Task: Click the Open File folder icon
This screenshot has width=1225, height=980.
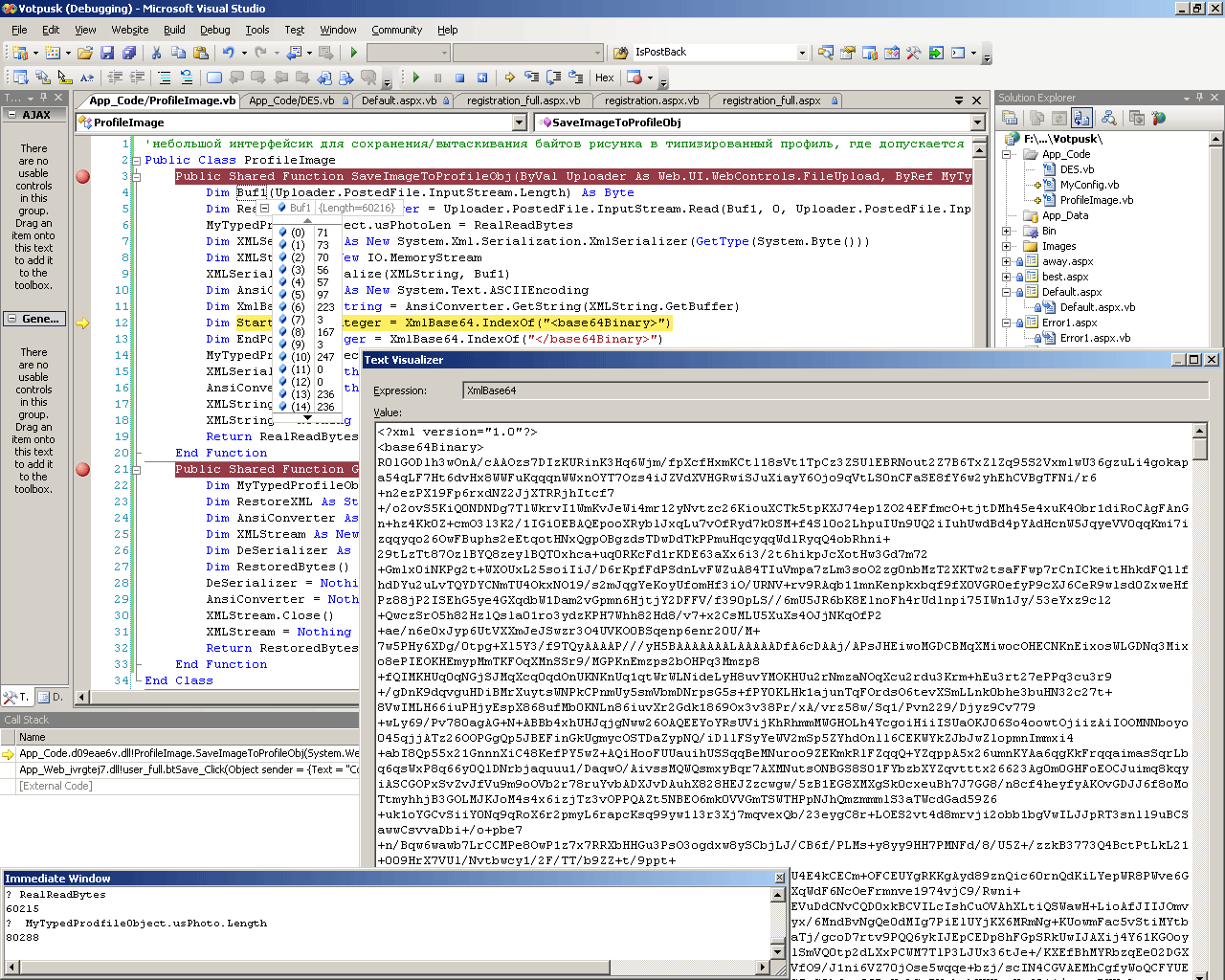Action: coord(85,53)
